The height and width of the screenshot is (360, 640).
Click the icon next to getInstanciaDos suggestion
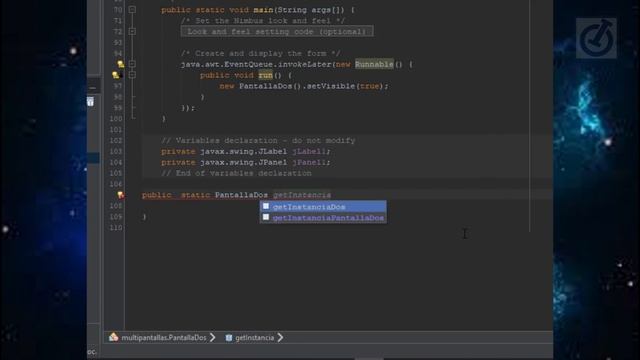266,206
